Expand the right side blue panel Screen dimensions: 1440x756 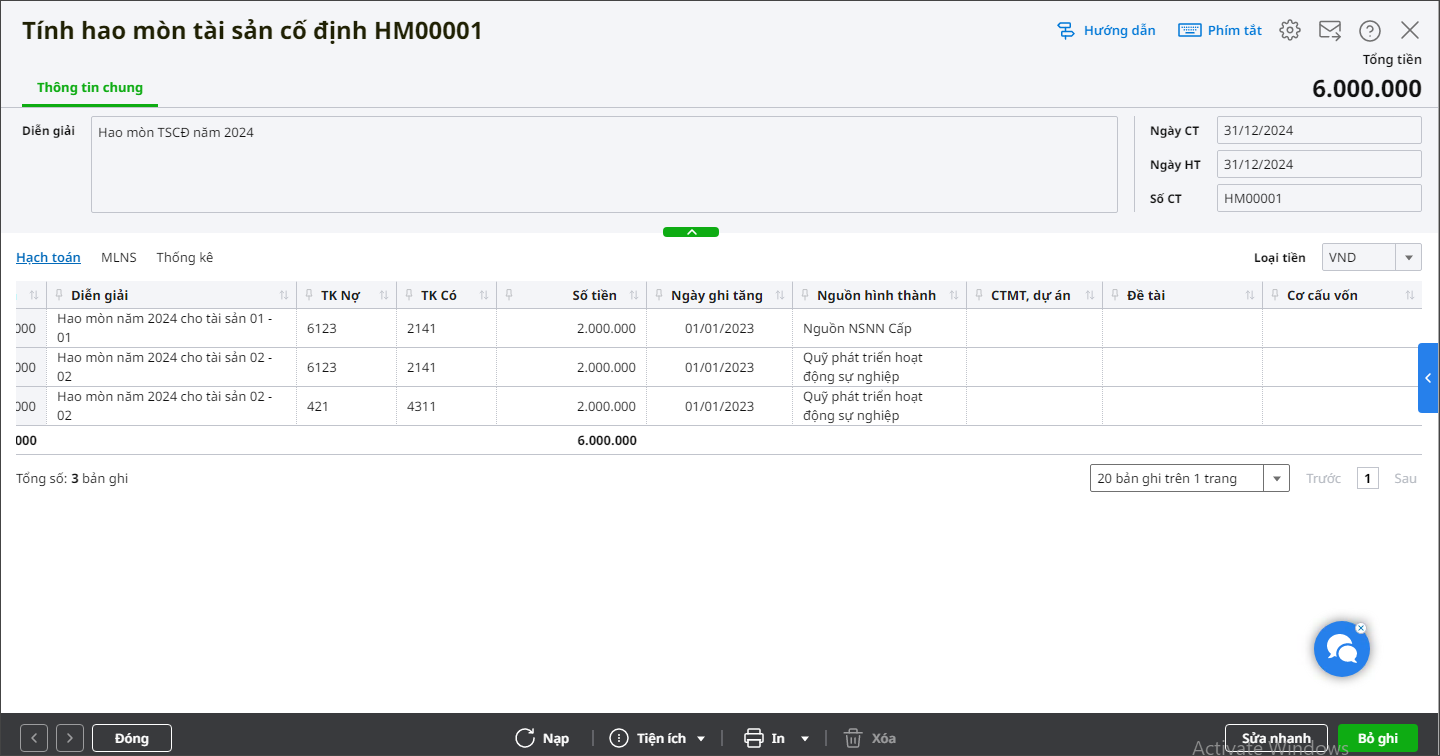(1428, 378)
